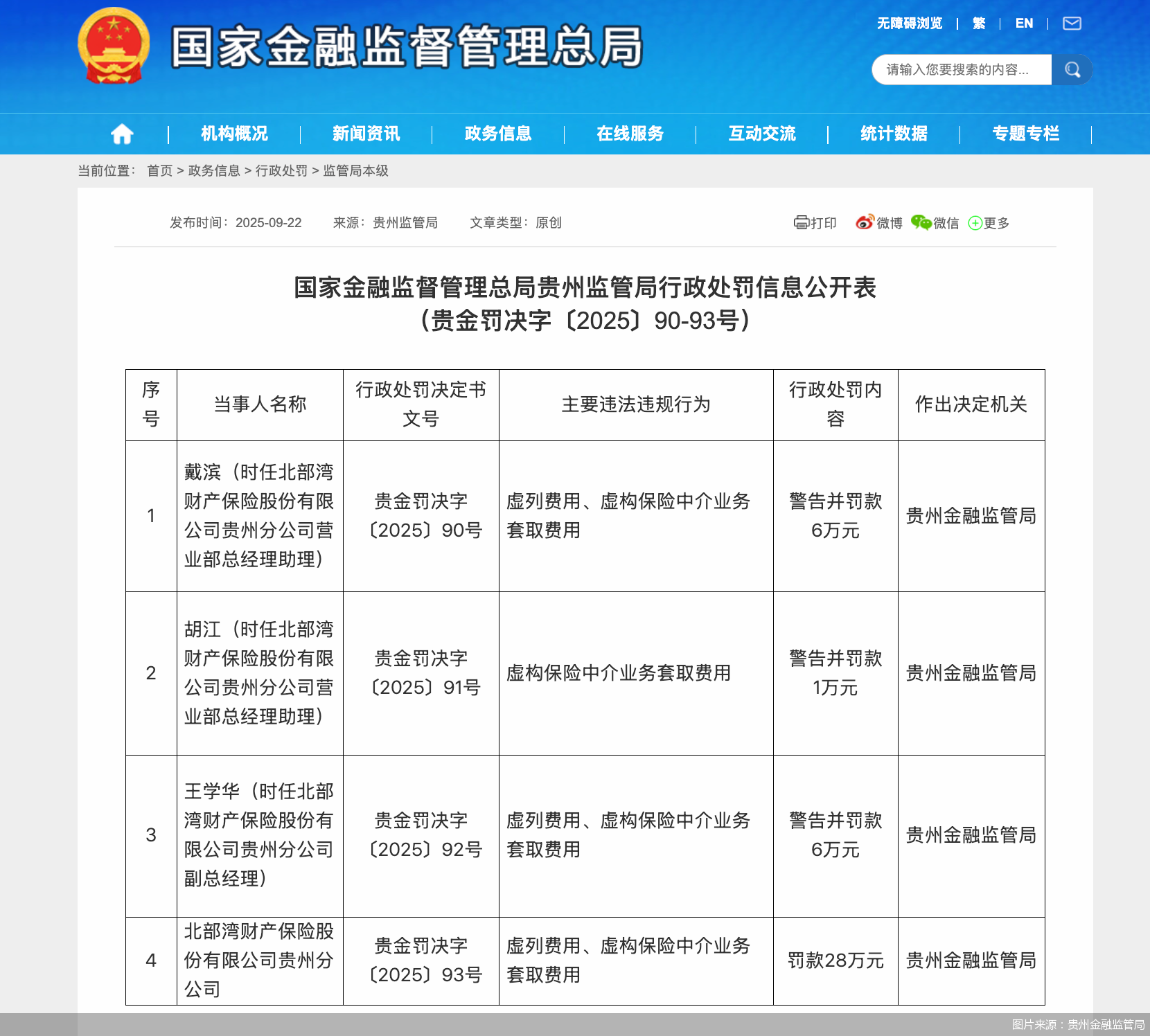
Task: Click the 主要违法违规行为 column header
Action: (636, 404)
